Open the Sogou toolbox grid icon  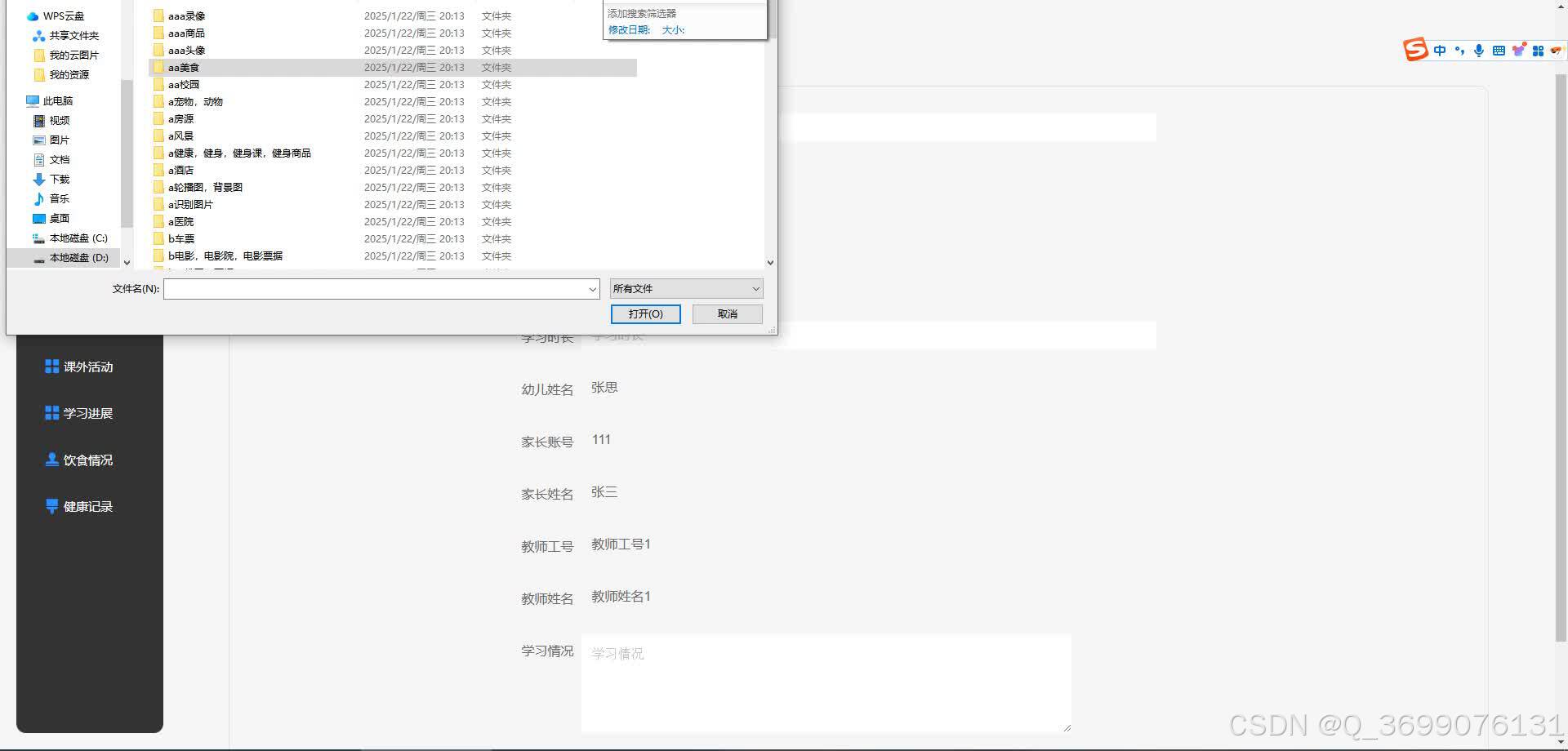pos(1538,51)
